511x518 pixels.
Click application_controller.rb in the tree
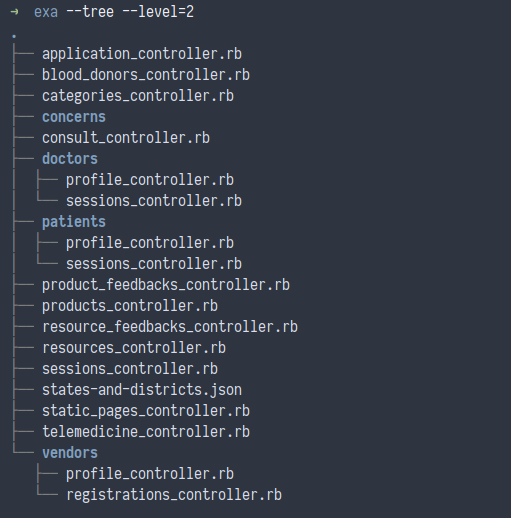(x=142, y=54)
